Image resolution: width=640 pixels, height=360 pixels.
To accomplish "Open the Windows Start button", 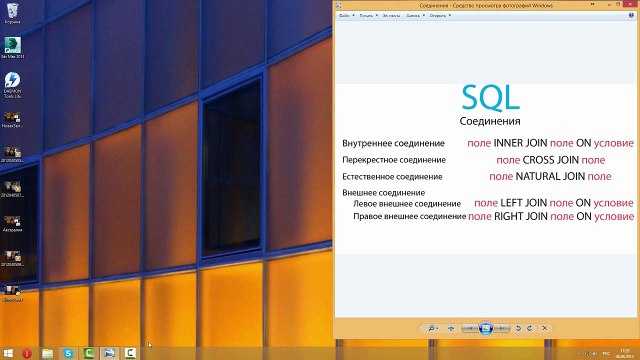I will coord(8,353).
